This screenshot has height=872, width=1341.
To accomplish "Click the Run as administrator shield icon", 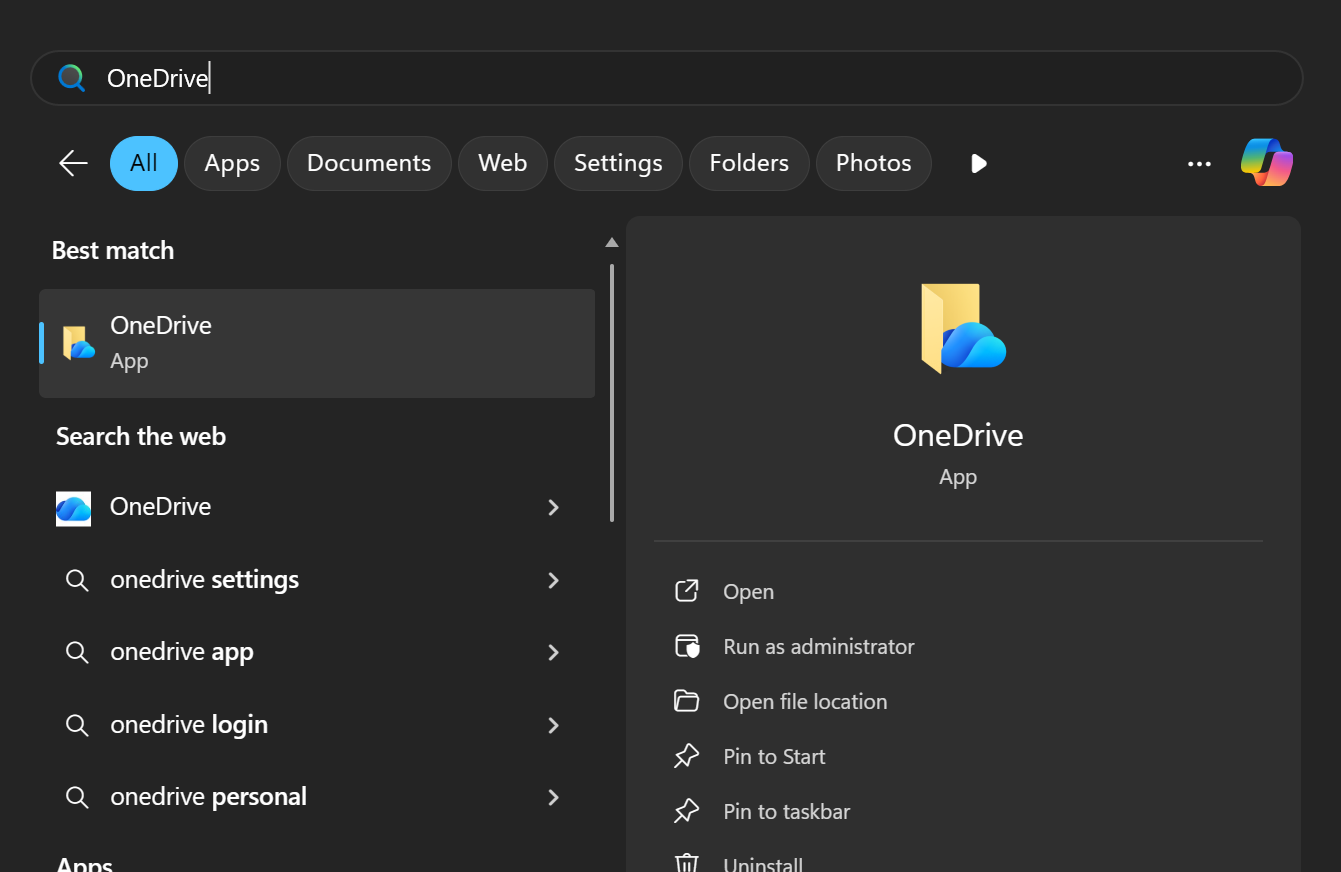I will click(x=687, y=647).
